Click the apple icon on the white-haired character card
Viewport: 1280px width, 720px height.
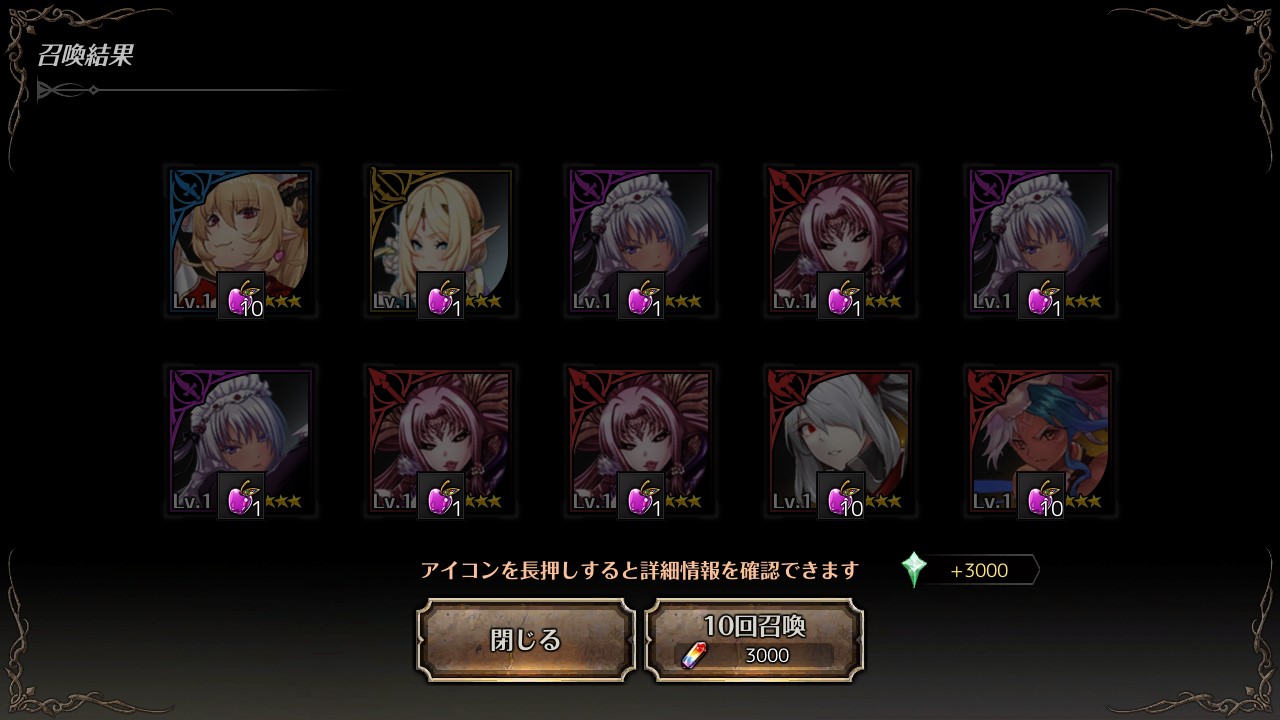[x=841, y=495]
